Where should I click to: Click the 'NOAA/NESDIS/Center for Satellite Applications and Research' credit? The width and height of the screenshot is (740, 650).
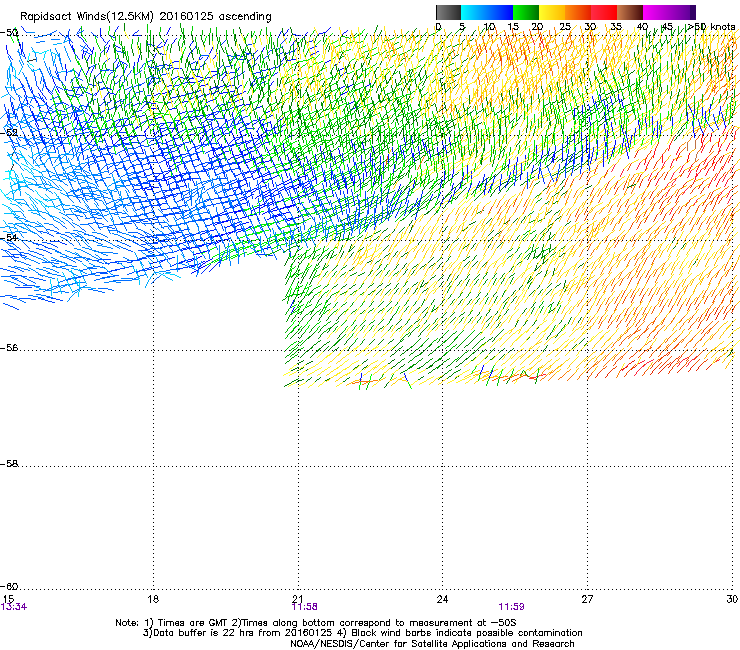point(432,644)
